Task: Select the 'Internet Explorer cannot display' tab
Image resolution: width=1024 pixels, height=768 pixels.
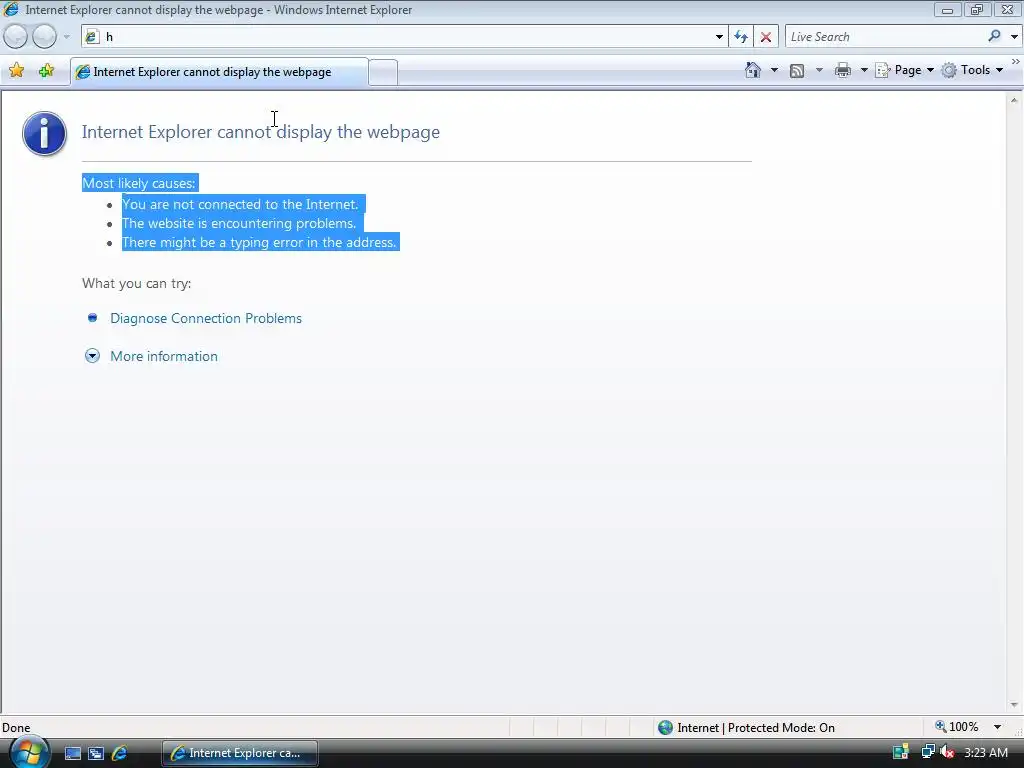Action: tap(219, 72)
